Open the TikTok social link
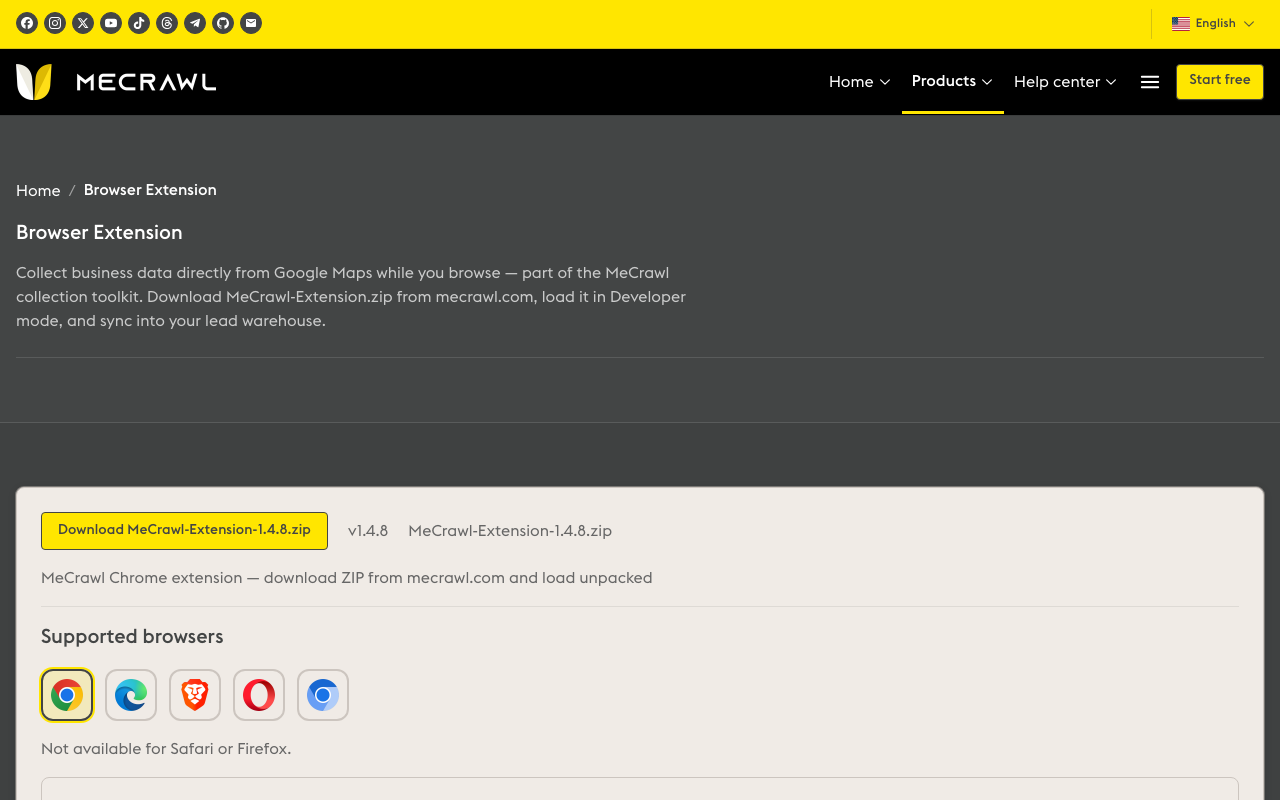The image size is (1280, 800). [x=139, y=23]
